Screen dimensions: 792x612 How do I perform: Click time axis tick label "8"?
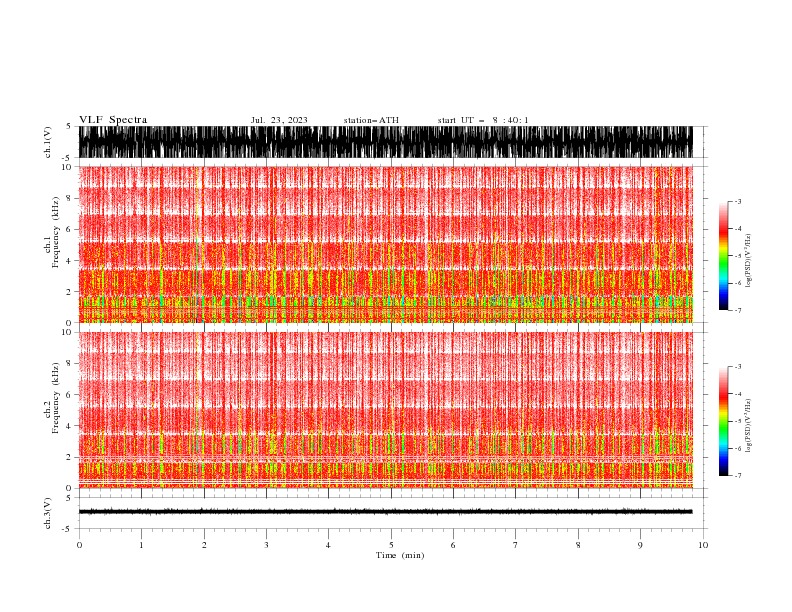pyautogui.click(x=578, y=545)
